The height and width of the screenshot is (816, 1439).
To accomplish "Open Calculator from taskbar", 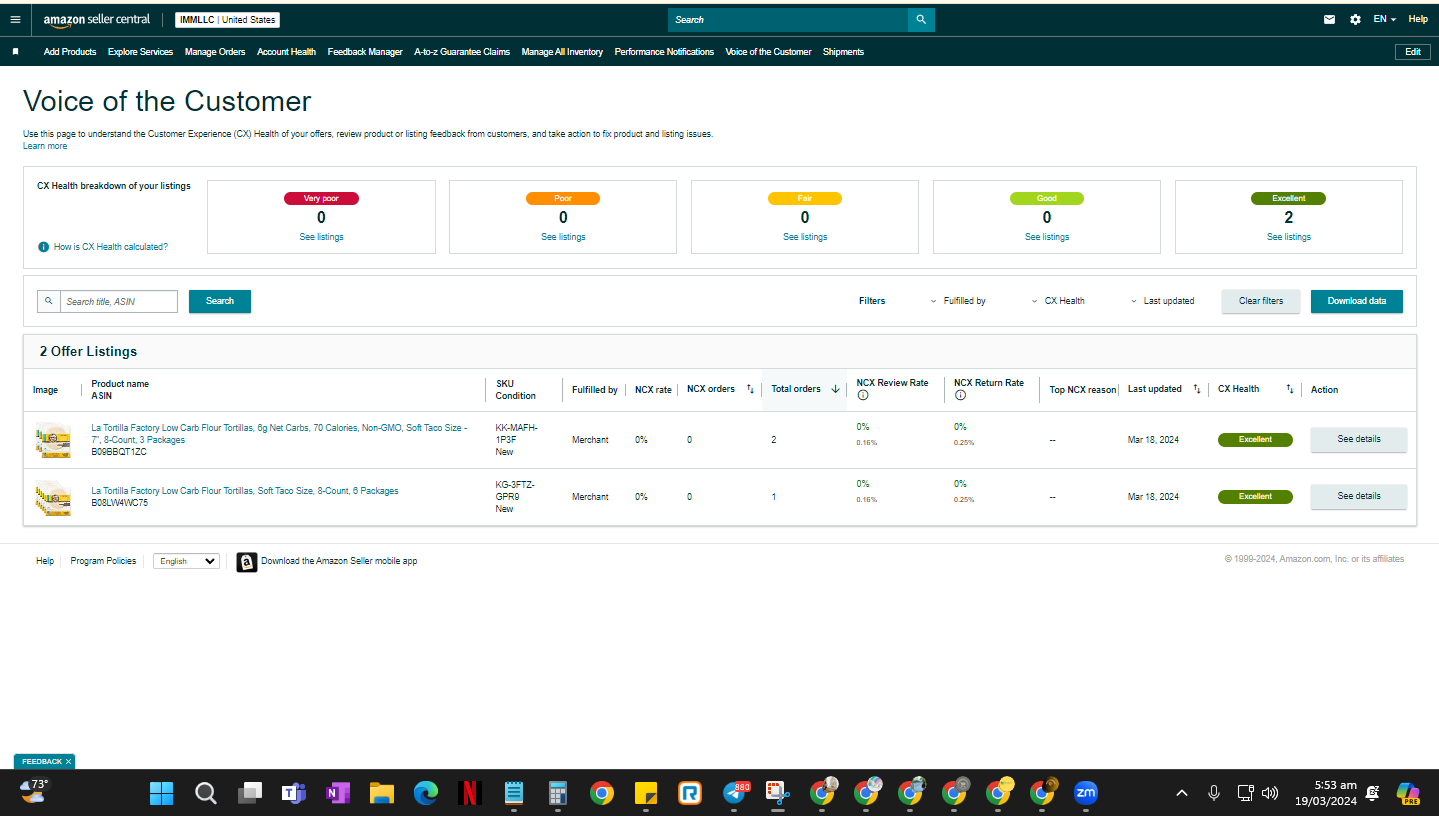I will pos(557,794).
